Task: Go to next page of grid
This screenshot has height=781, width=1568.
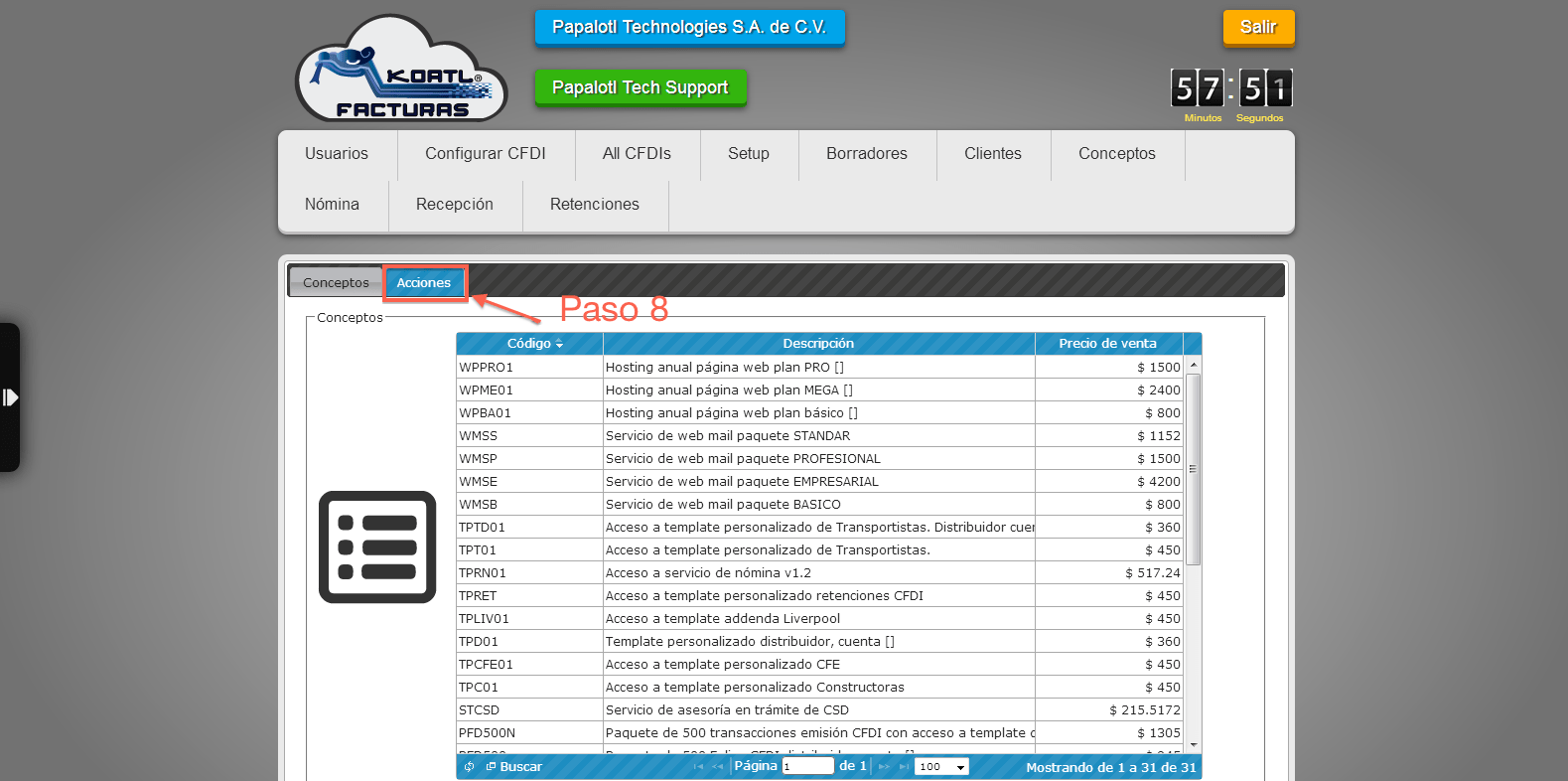Action: pyautogui.click(x=884, y=767)
